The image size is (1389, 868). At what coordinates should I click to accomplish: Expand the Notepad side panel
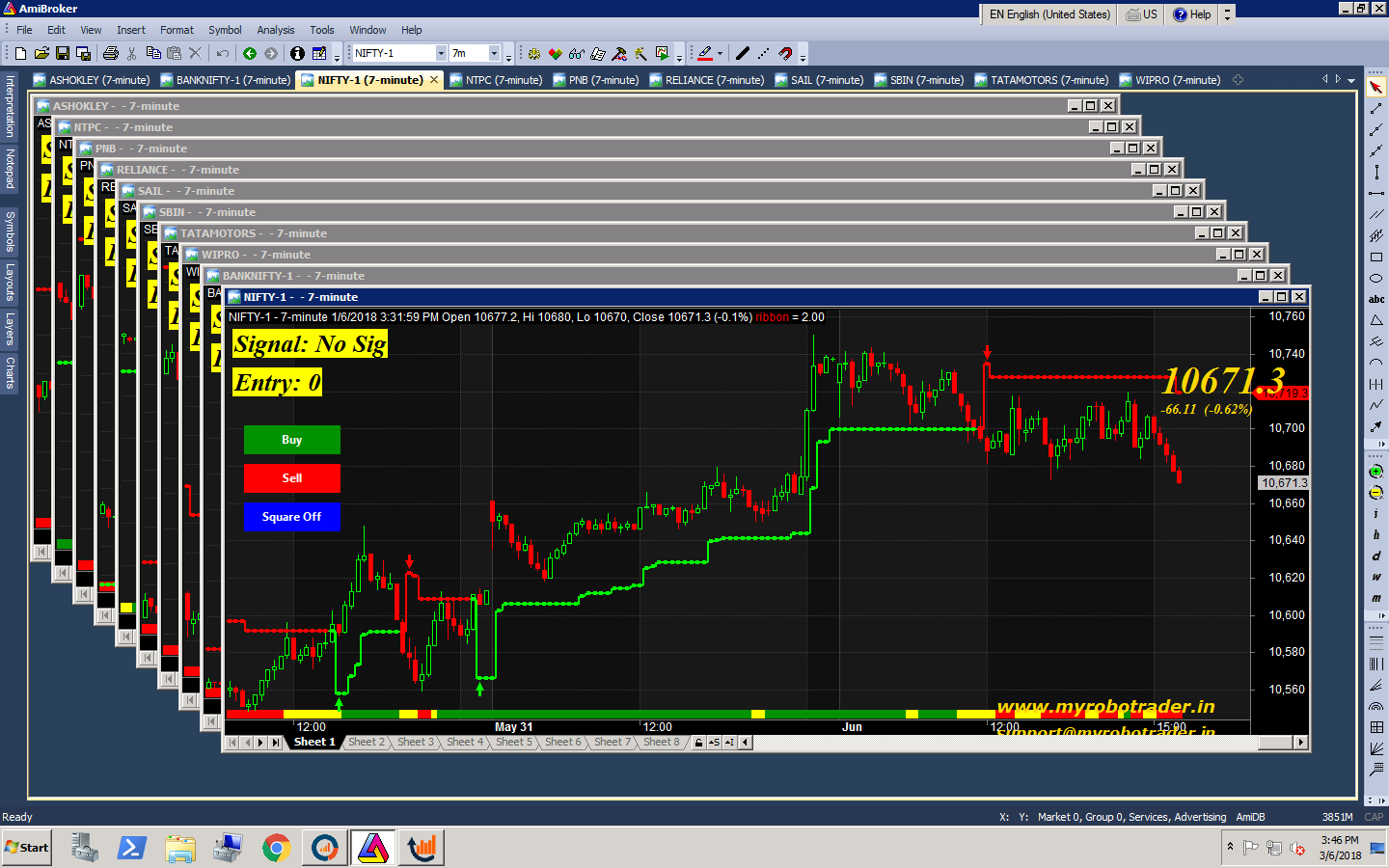pyautogui.click(x=10, y=169)
